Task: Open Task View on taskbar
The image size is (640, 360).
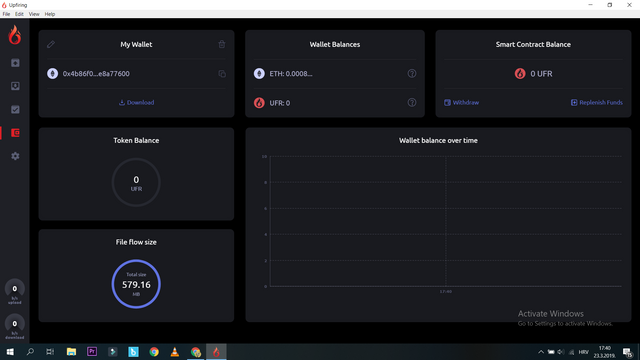Action: (50, 351)
